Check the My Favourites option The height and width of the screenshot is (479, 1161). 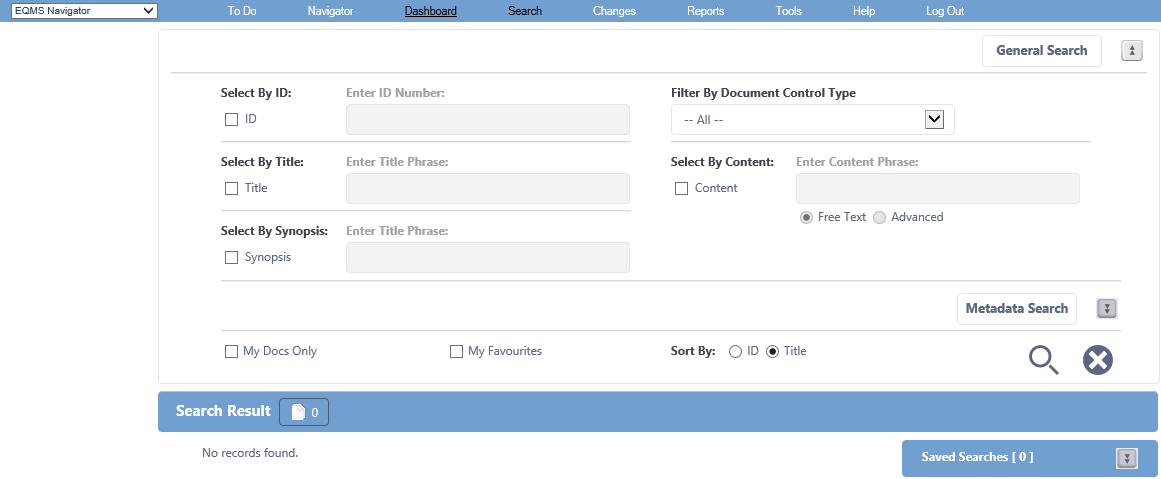click(457, 352)
